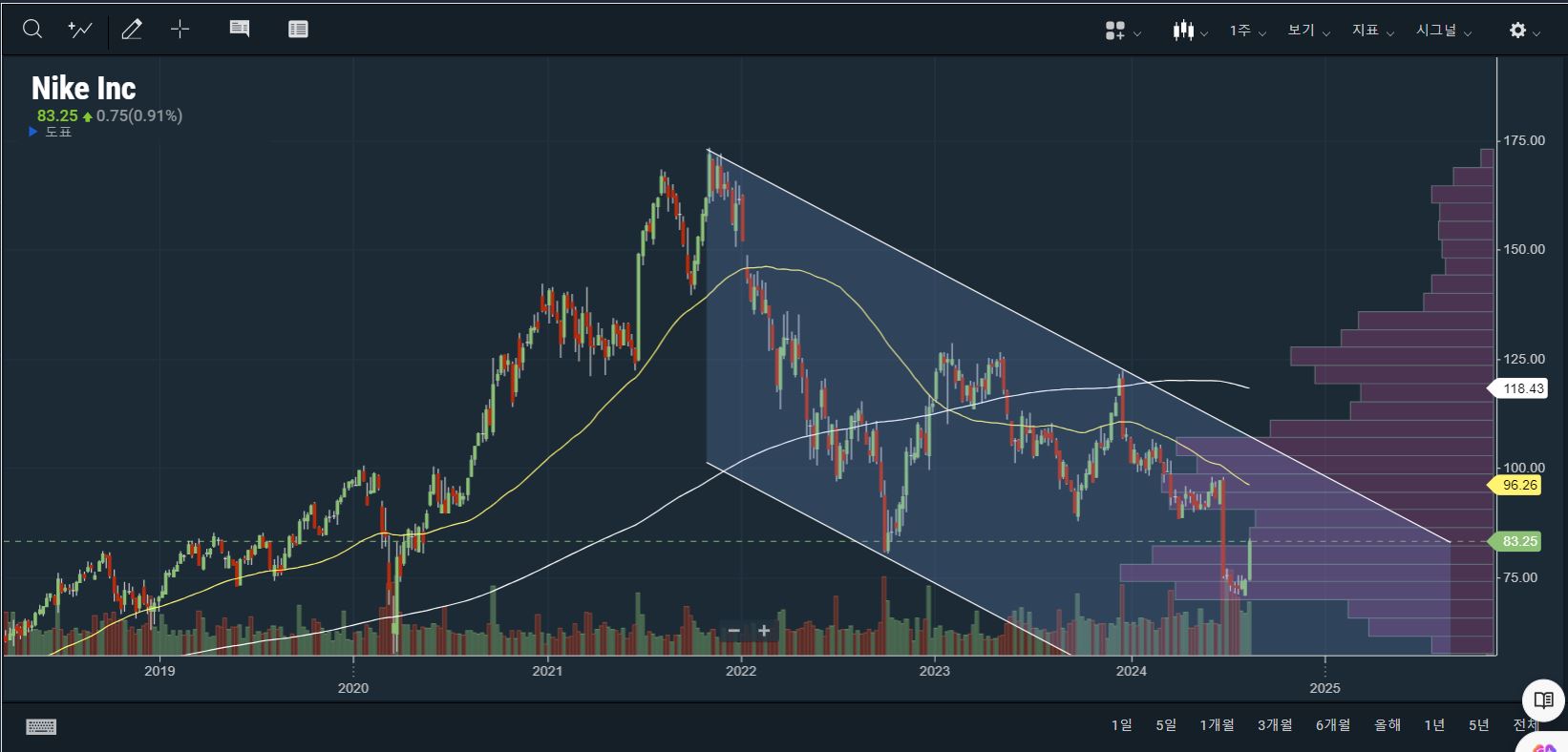Open the candlestick chart type dropdown
1568x752 pixels.
pos(1190,31)
